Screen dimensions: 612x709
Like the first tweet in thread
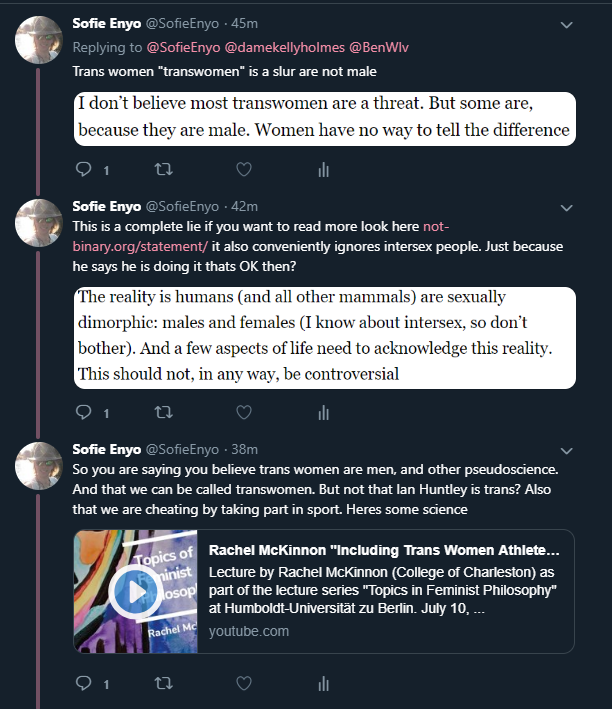243,170
